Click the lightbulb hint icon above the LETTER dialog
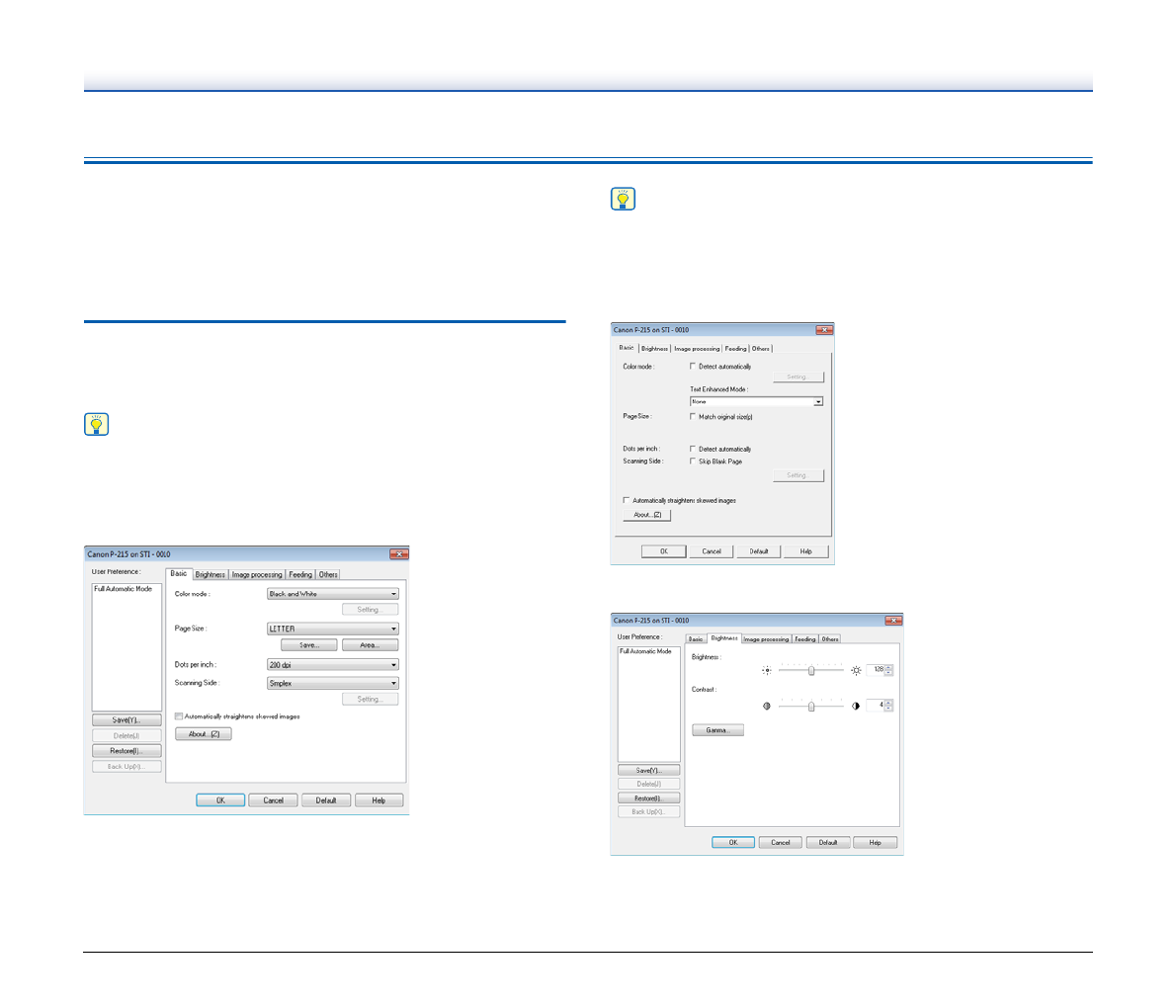1176x1008 pixels. 96,425
